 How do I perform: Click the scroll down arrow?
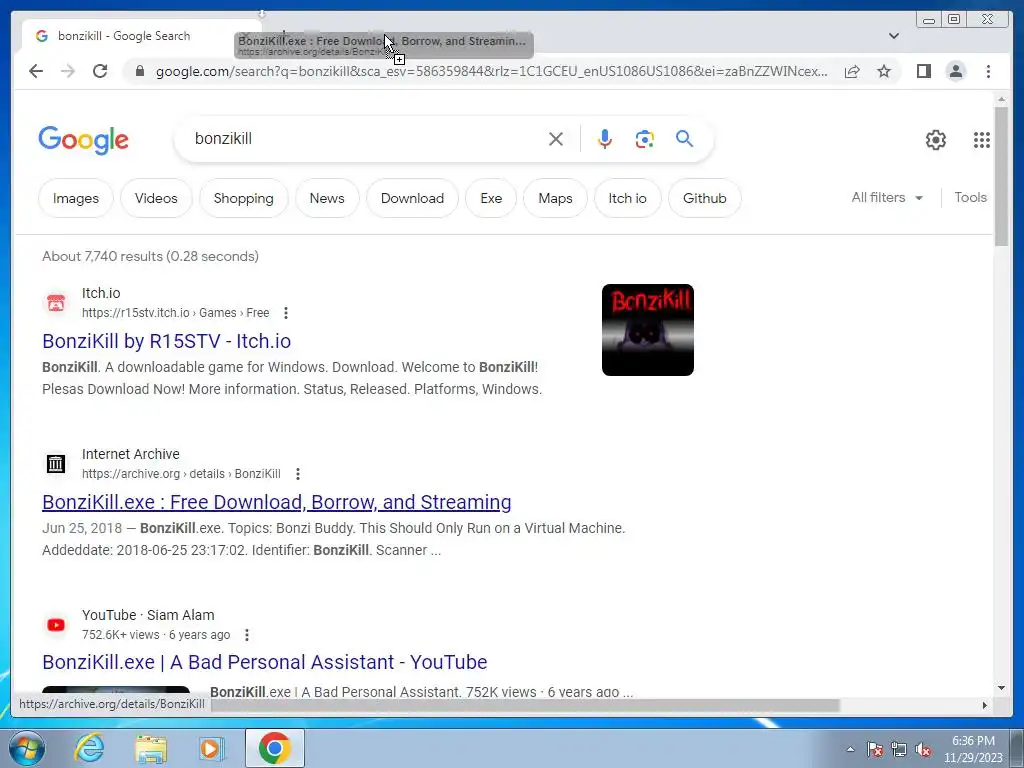click(x=1001, y=688)
